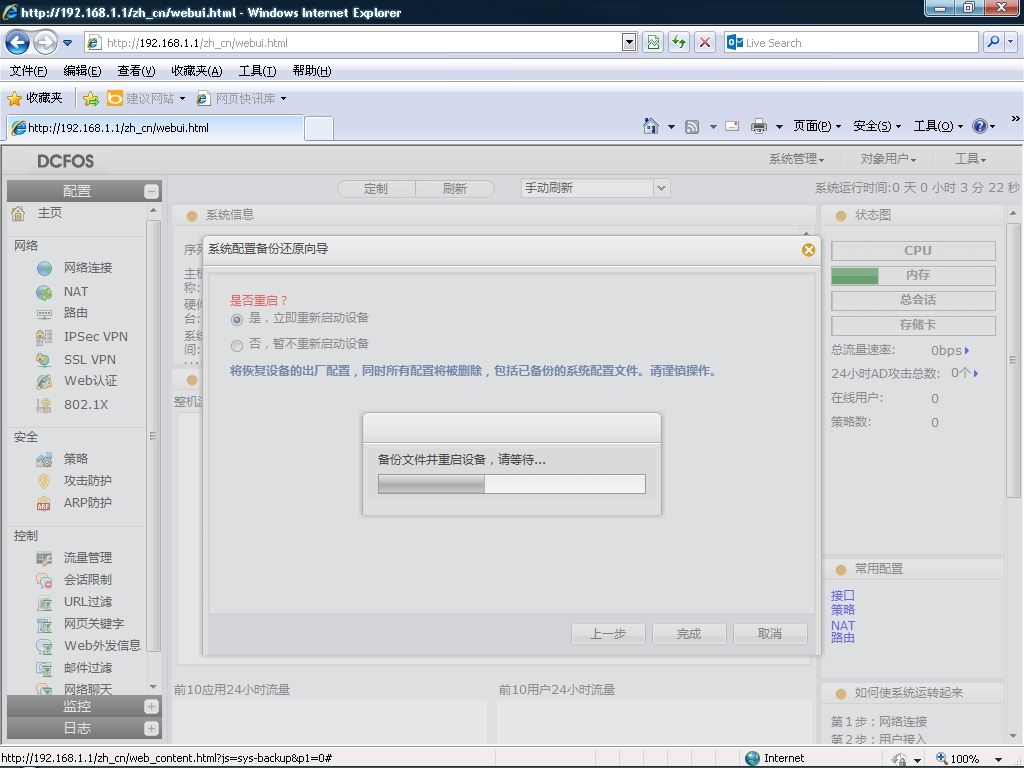The image size is (1024, 768).
Task: Open NAT in the sidebar
Action: 75,291
